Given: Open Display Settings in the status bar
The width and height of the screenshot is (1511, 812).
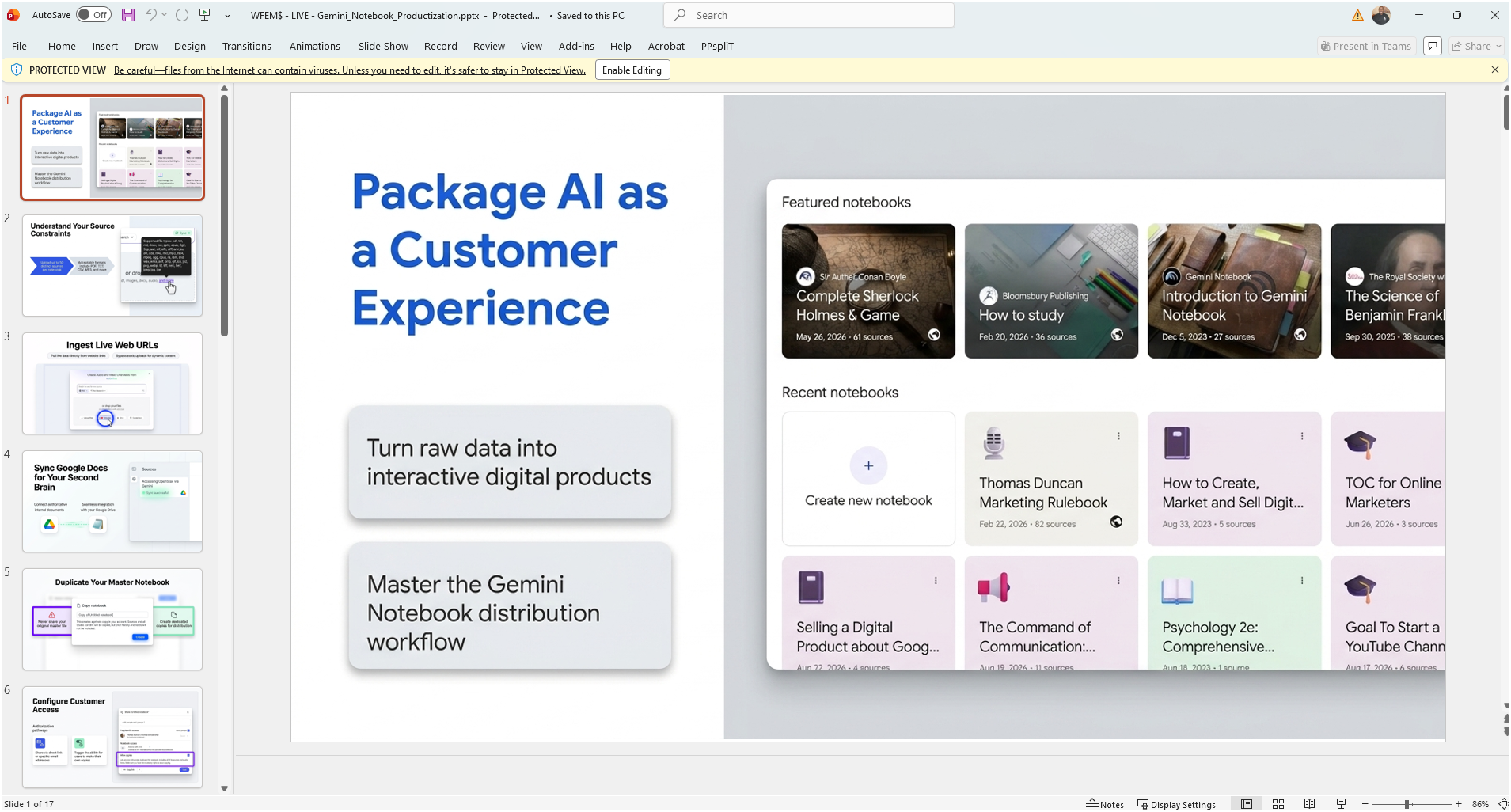Looking at the screenshot, I should click(x=1176, y=804).
